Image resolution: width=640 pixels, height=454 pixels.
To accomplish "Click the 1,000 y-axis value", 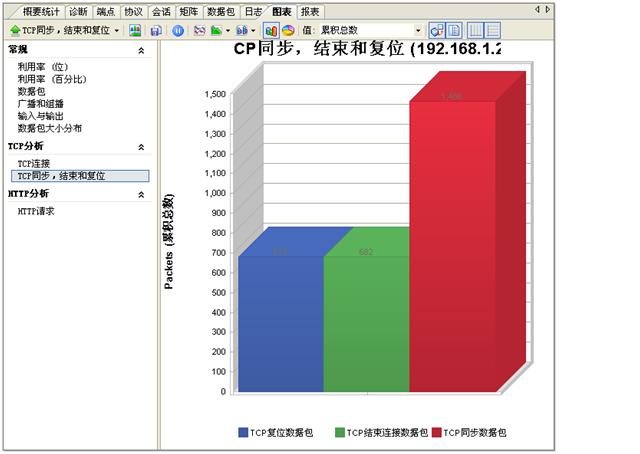I will [x=215, y=193].
